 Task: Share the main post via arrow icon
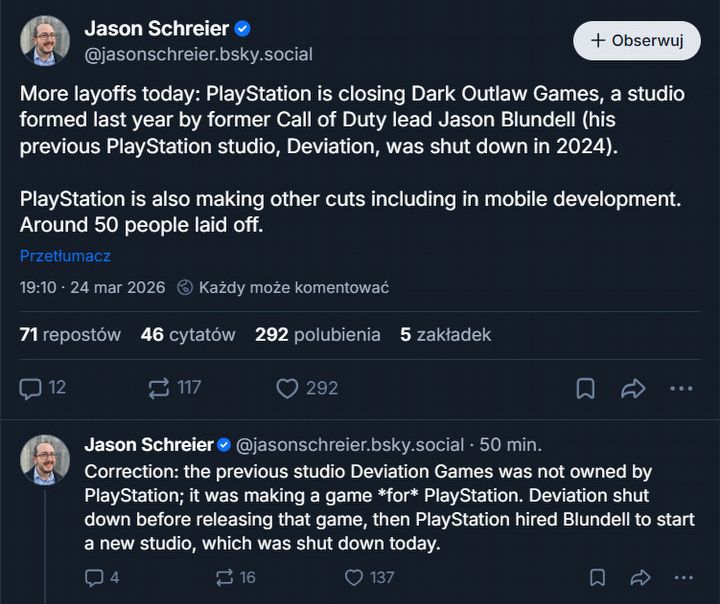pyautogui.click(x=633, y=388)
